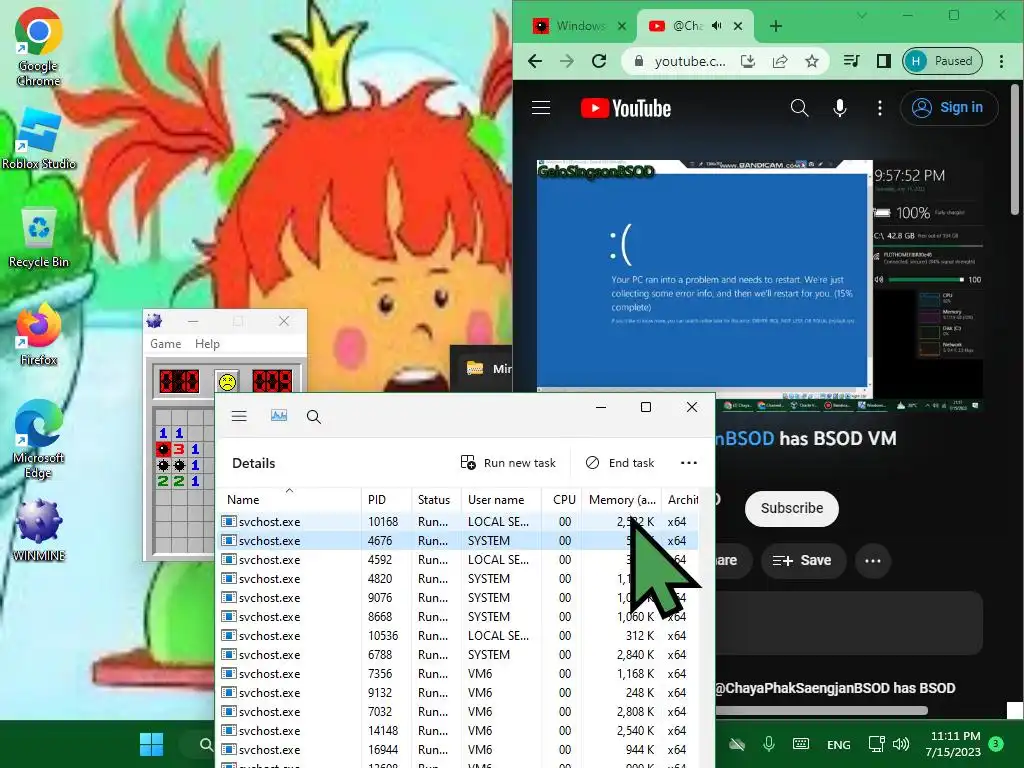1024x768 pixels.
Task: Open more actions ellipsis under video
Action: click(x=872, y=560)
